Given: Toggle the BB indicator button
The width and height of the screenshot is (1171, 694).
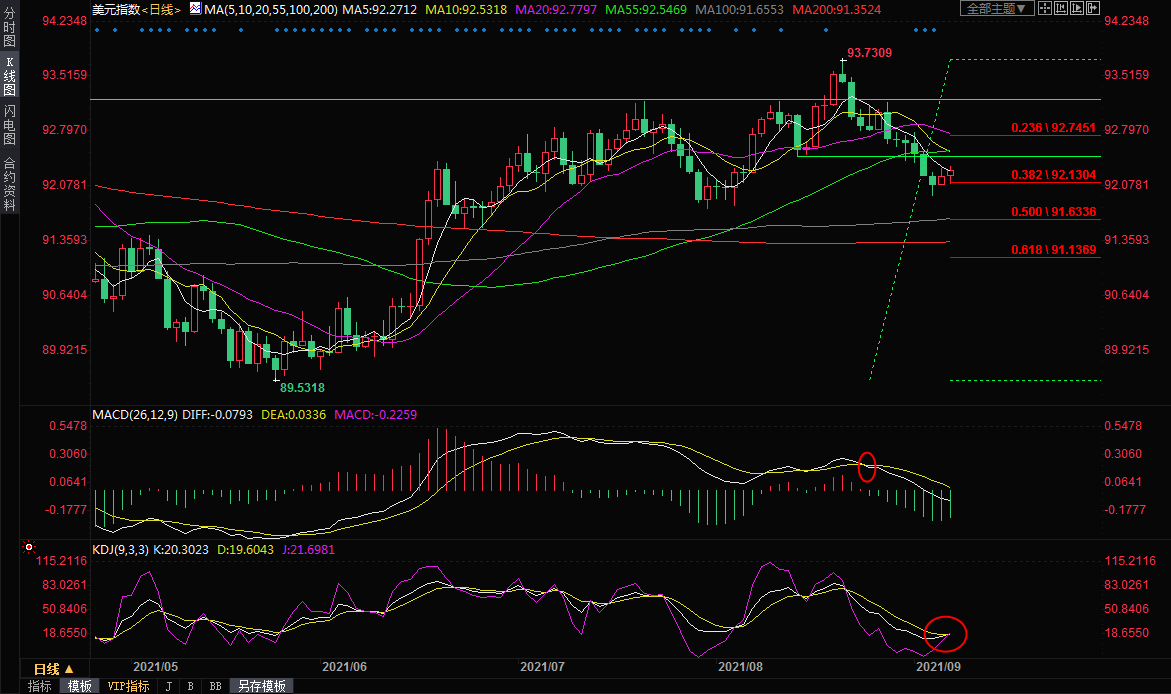Looking at the screenshot, I should tap(215, 686).
